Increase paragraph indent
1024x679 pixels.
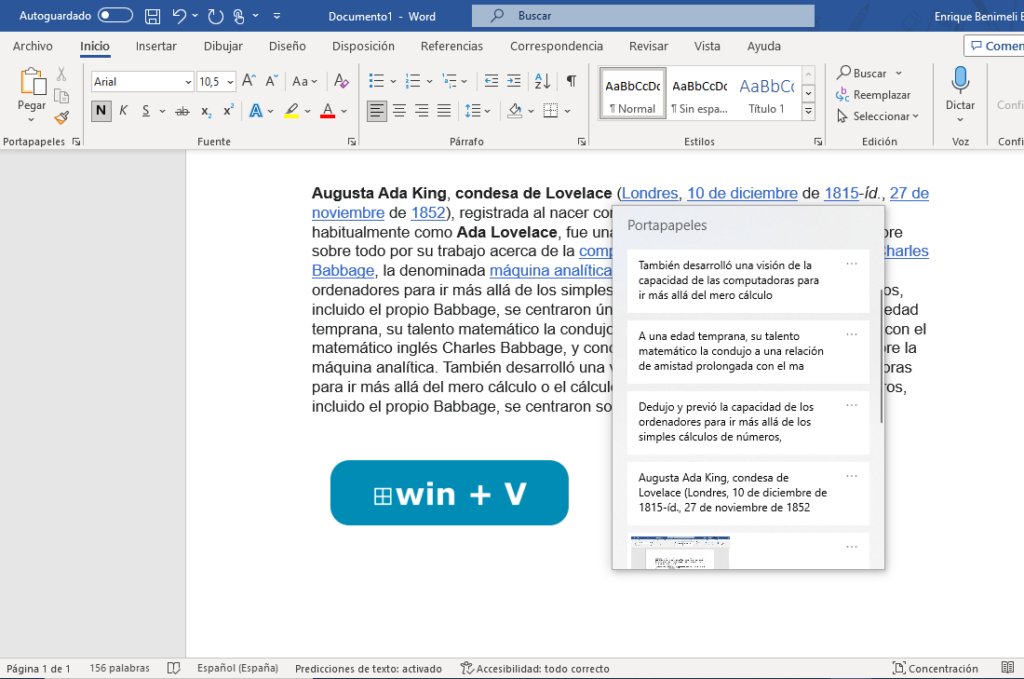pos(514,81)
